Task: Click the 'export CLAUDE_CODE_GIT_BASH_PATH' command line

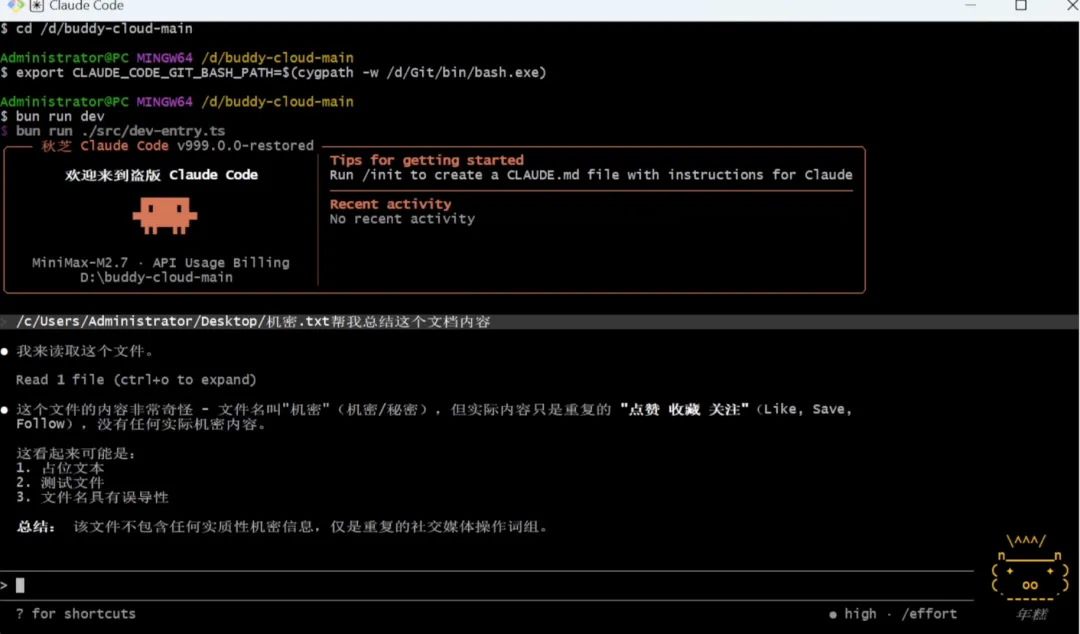Action: [x=273, y=72]
